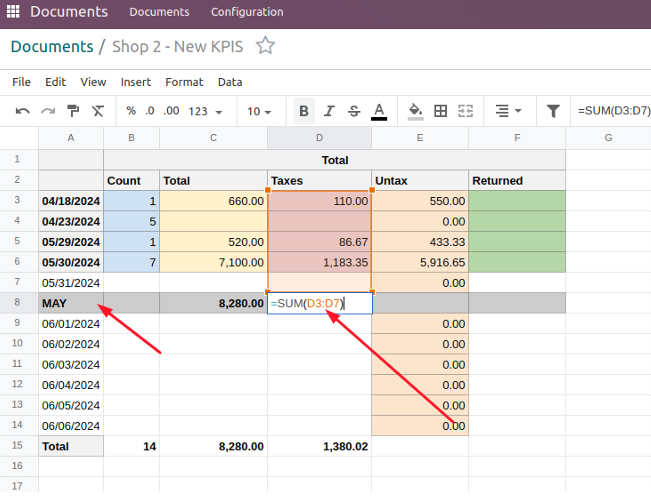Click the cell editor containing =SUM(D3:D7)
The height and width of the screenshot is (498, 651).
[x=320, y=303]
